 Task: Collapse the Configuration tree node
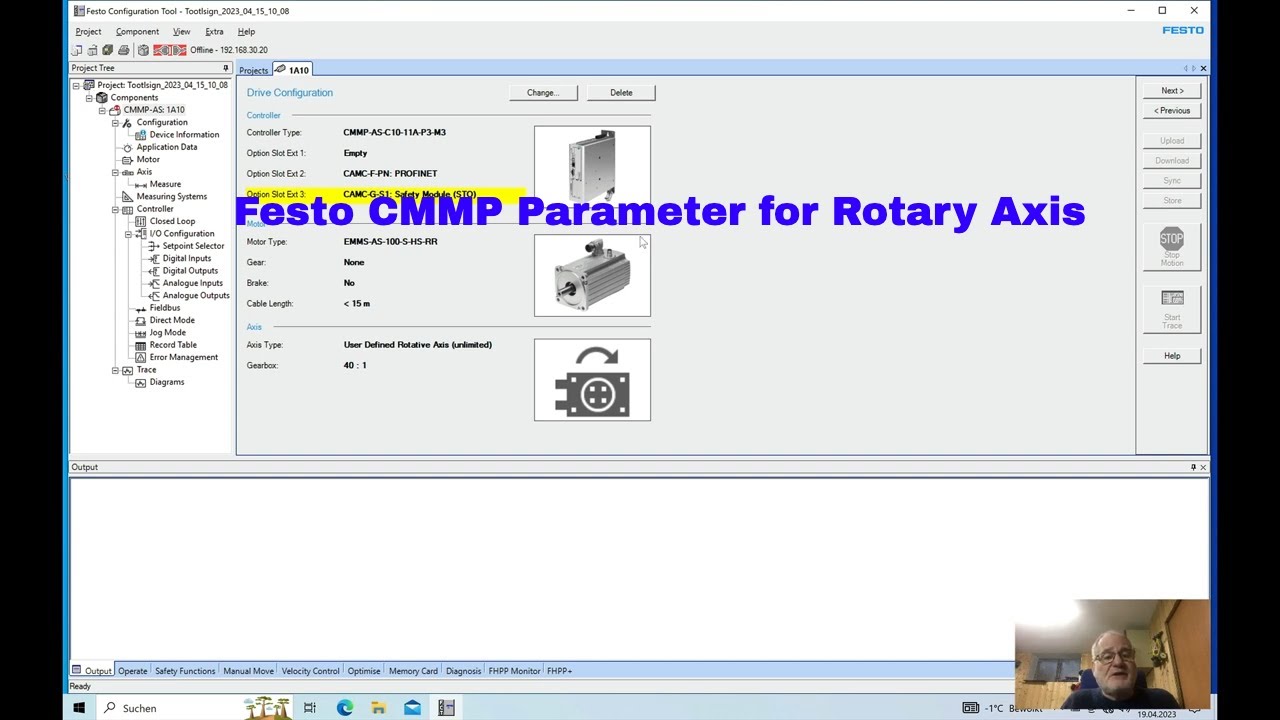point(115,123)
